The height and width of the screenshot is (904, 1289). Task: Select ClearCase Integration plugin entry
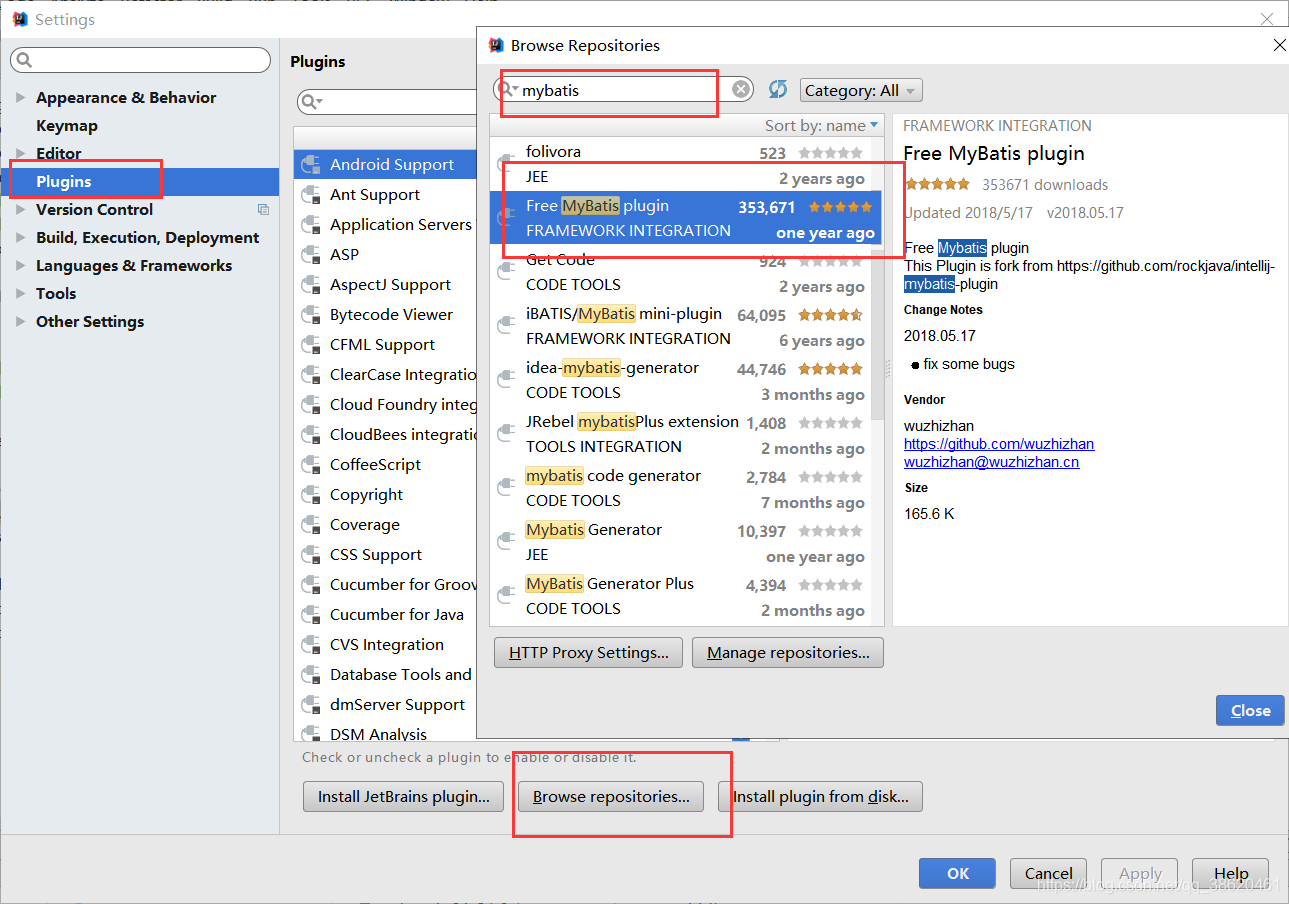(x=385, y=375)
